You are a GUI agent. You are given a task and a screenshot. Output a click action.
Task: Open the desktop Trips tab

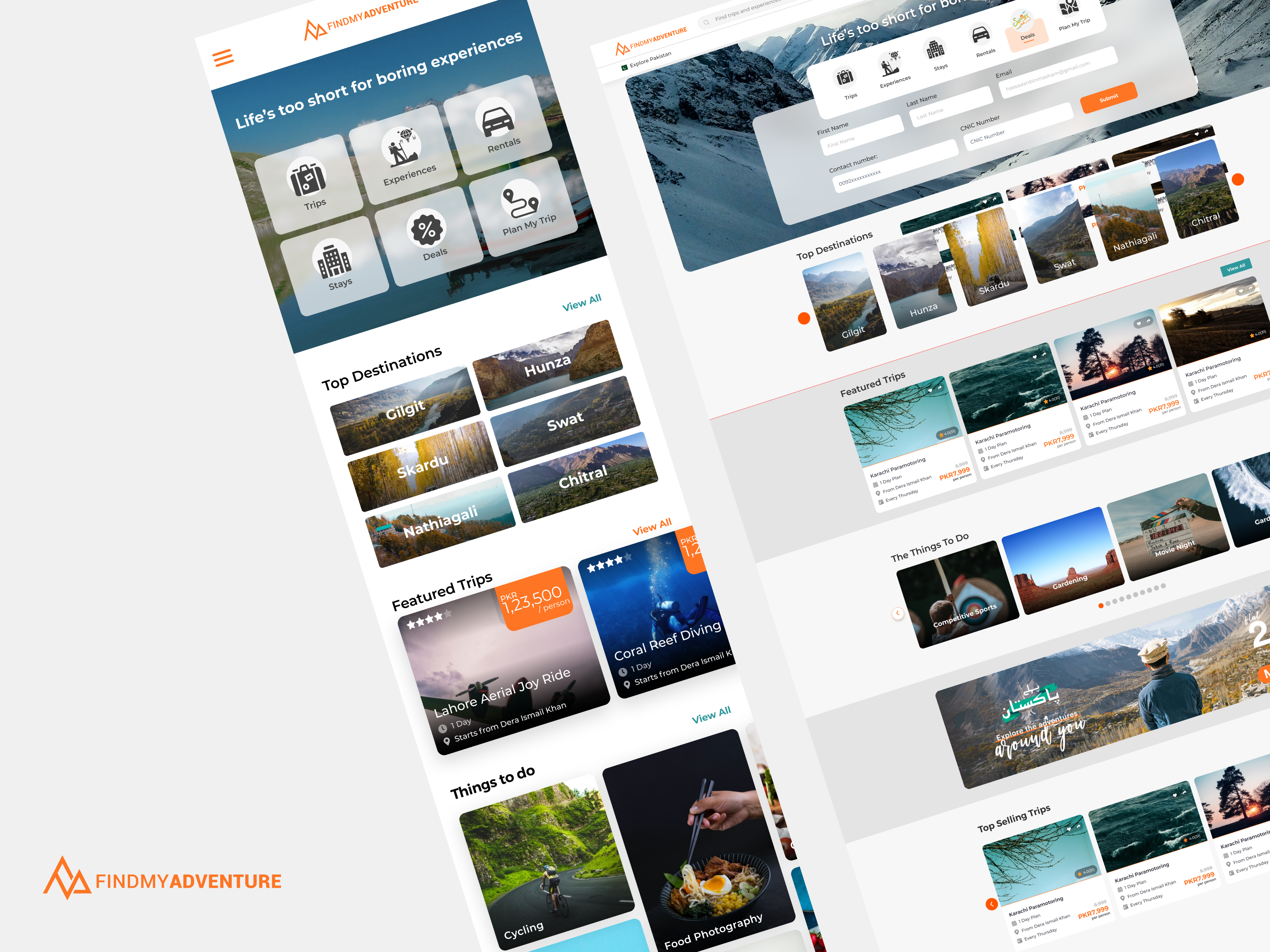tap(845, 78)
